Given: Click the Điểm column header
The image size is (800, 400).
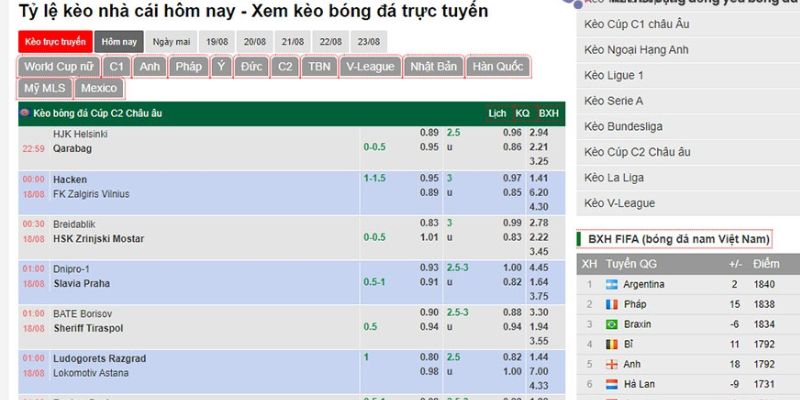Looking at the screenshot, I should coord(767,264).
